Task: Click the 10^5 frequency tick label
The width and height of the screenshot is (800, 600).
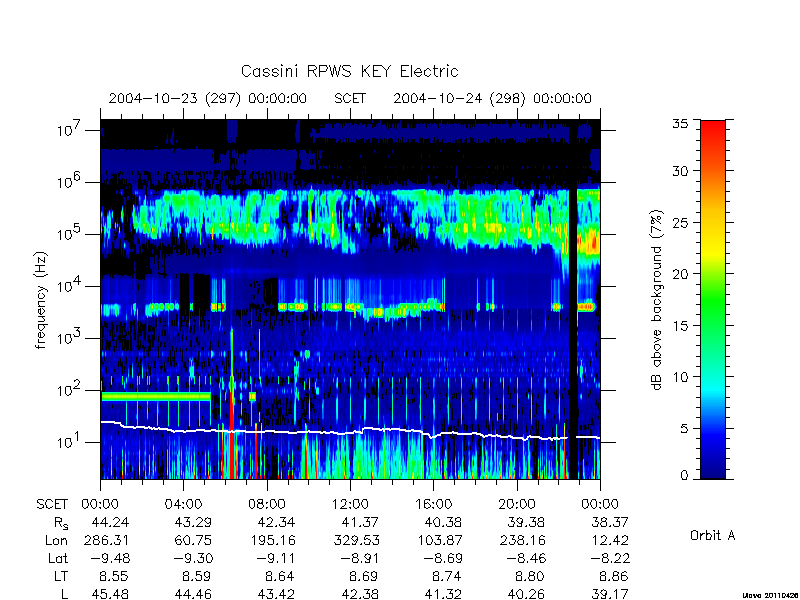Action: pyautogui.click(x=70, y=233)
